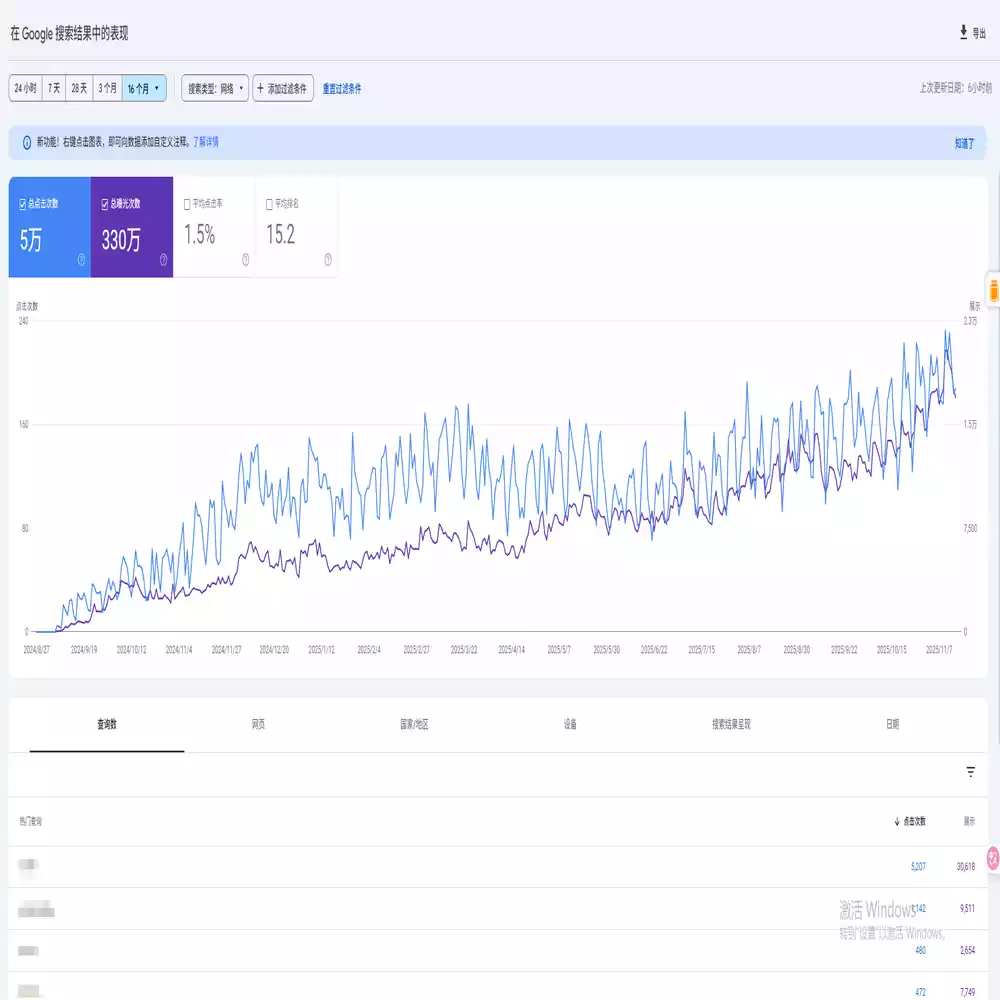Image resolution: width=1000 pixels, height=1000 pixels.
Task: Dismiss the banner with 知道了
Action: (964, 144)
